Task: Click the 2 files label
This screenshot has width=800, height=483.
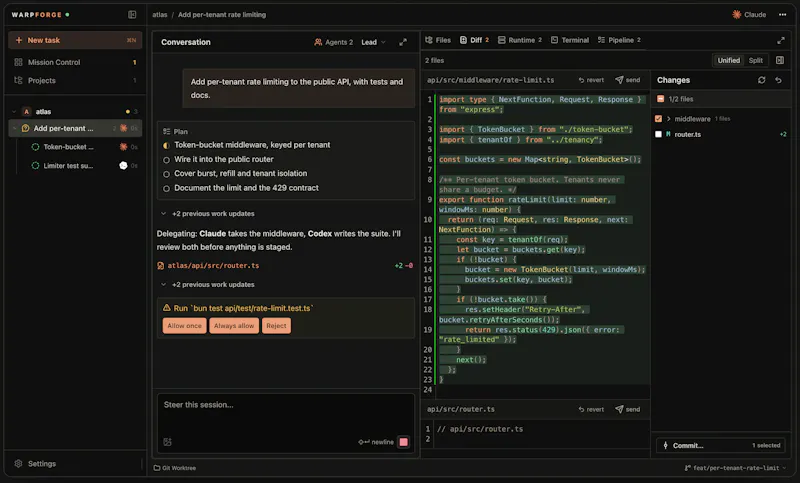Action: pyautogui.click(x=434, y=61)
